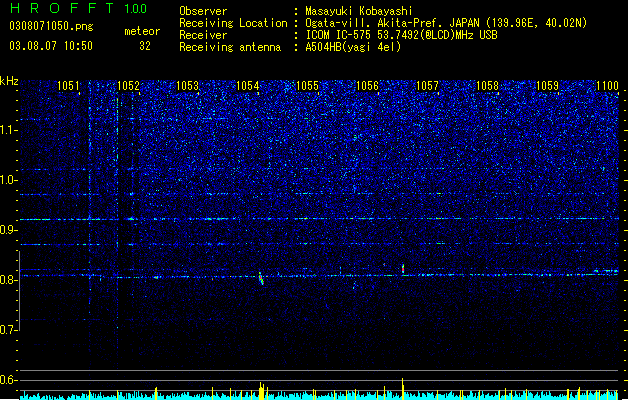The height and width of the screenshot is (400, 629).
Task: Click the file name 0308071050.png
Action: (51, 26)
